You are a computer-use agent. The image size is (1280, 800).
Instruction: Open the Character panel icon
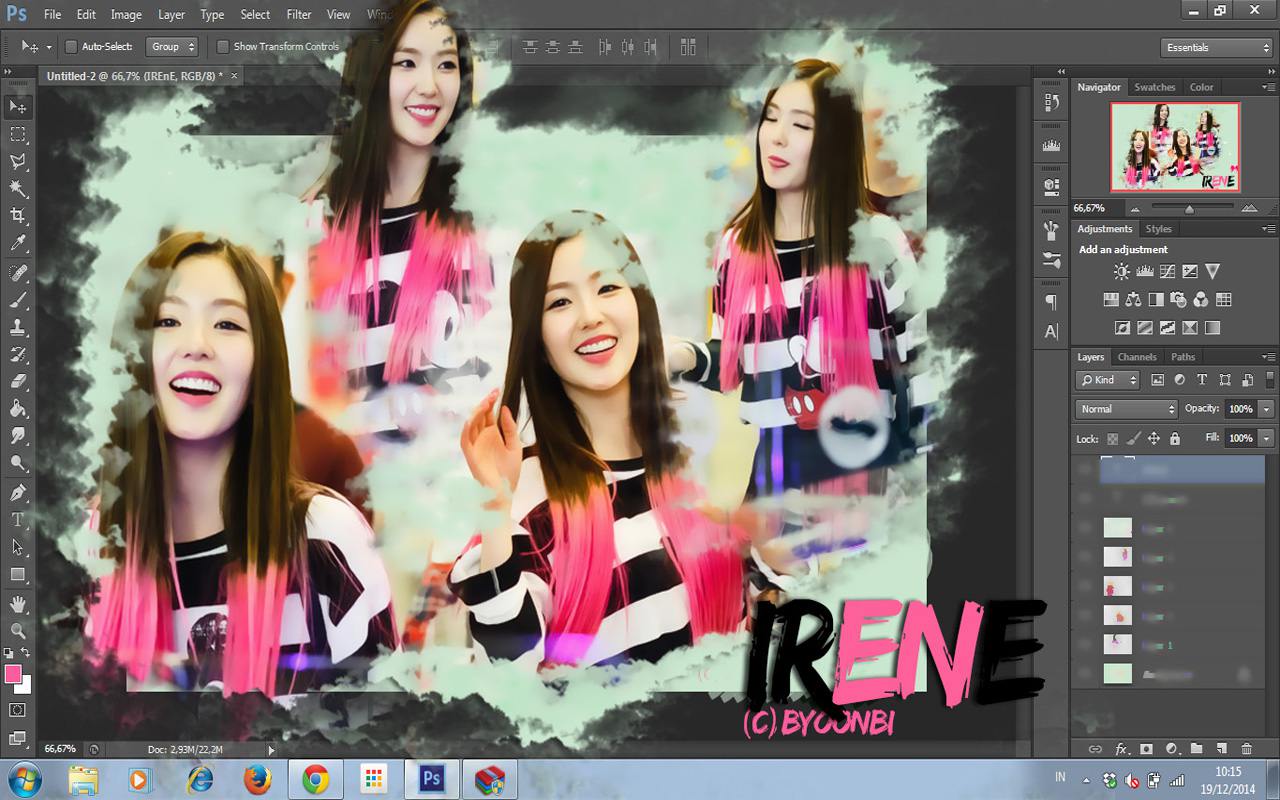[x=1051, y=331]
